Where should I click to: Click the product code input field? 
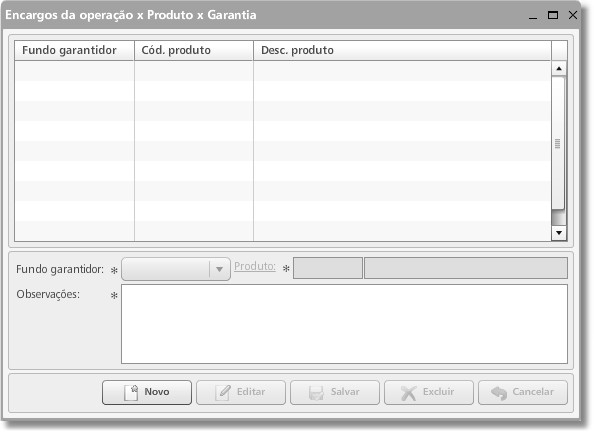(x=328, y=268)
